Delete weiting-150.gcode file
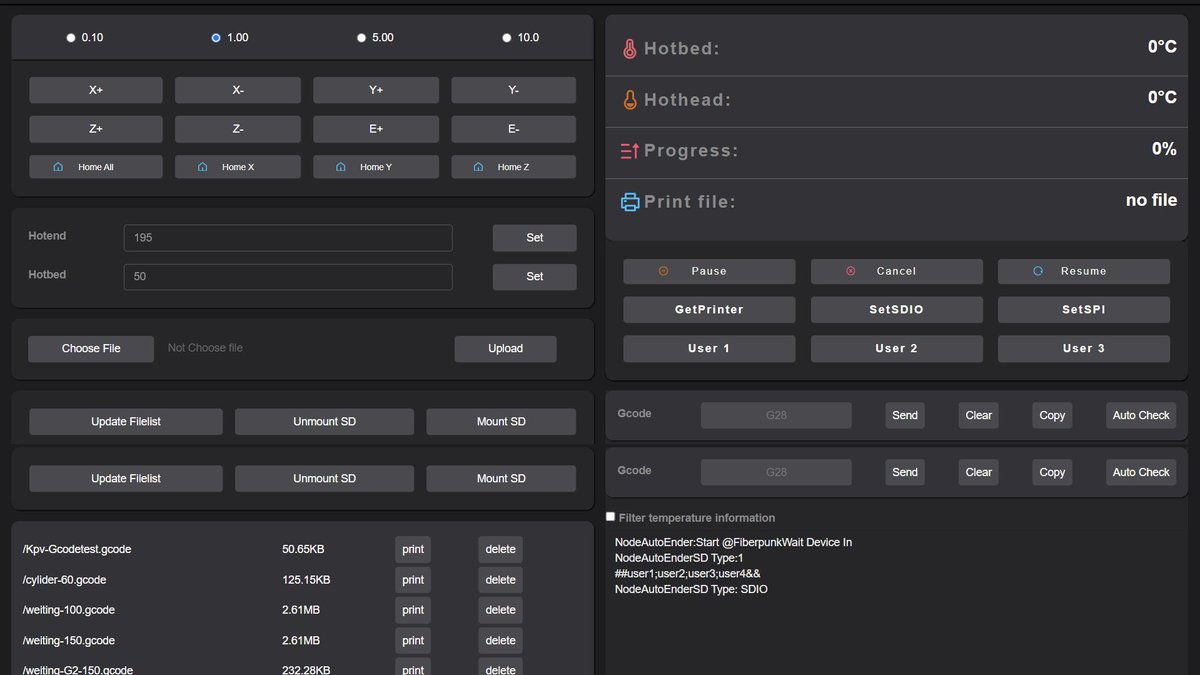Image resolution: width=1200 pixels, height=675 pixels. tap(501, 641)
